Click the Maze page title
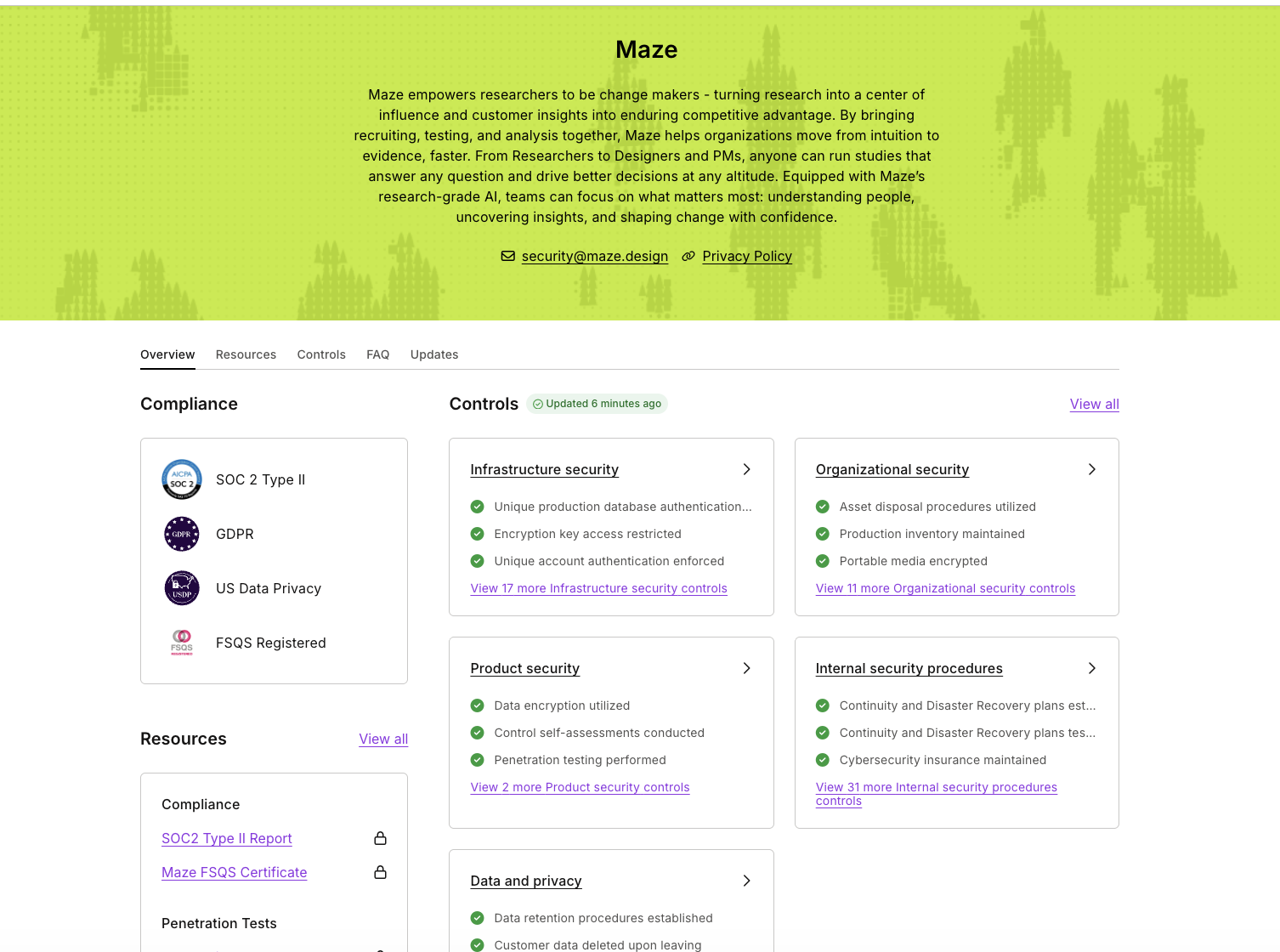Screen dimensions: 1280x952 pos(647,49)
